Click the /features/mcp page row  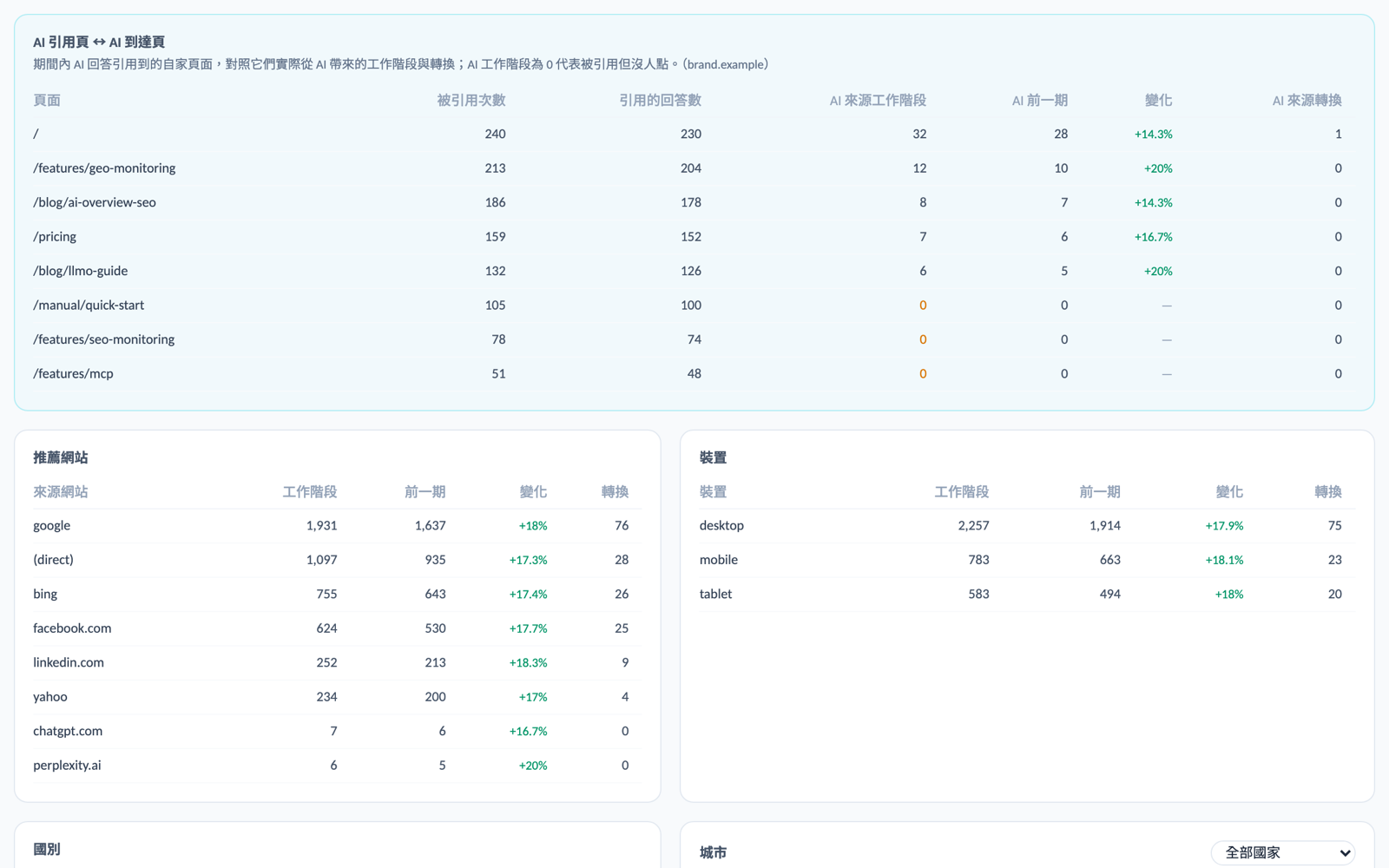tap(694, 373)
